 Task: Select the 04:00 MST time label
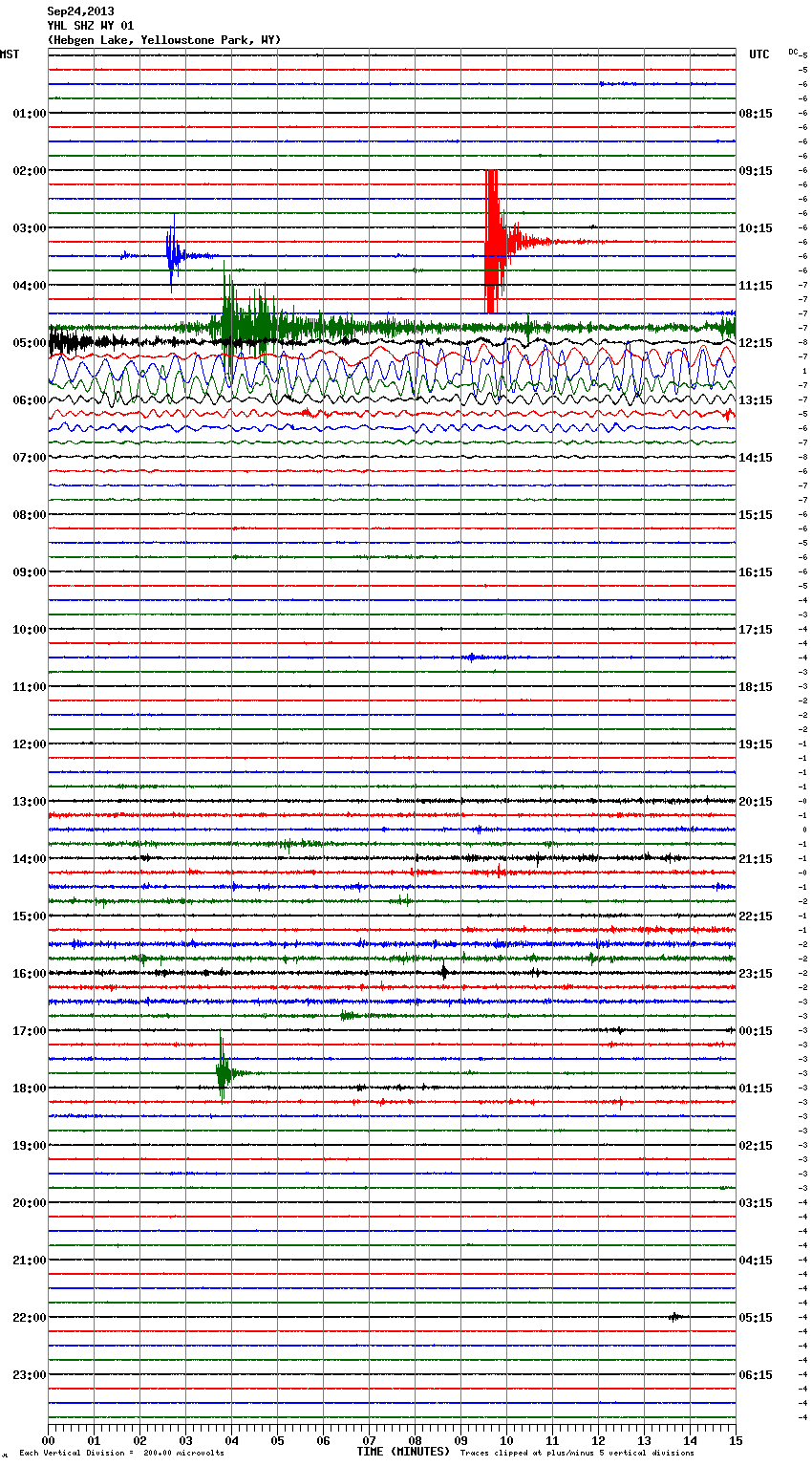coord(30,286)
